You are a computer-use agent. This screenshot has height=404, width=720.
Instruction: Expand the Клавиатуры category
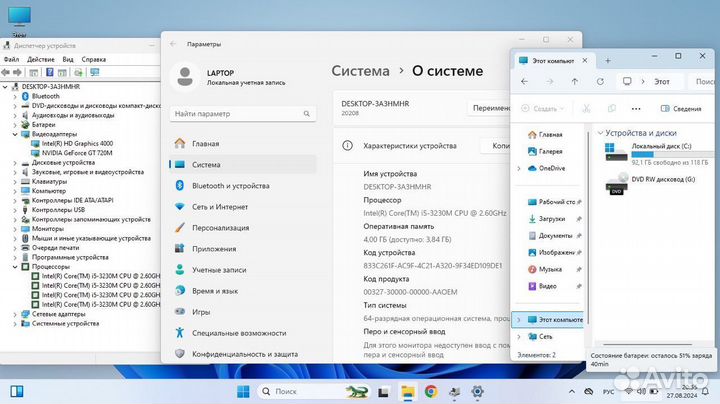pyautogui.click(x=15, y=182)
